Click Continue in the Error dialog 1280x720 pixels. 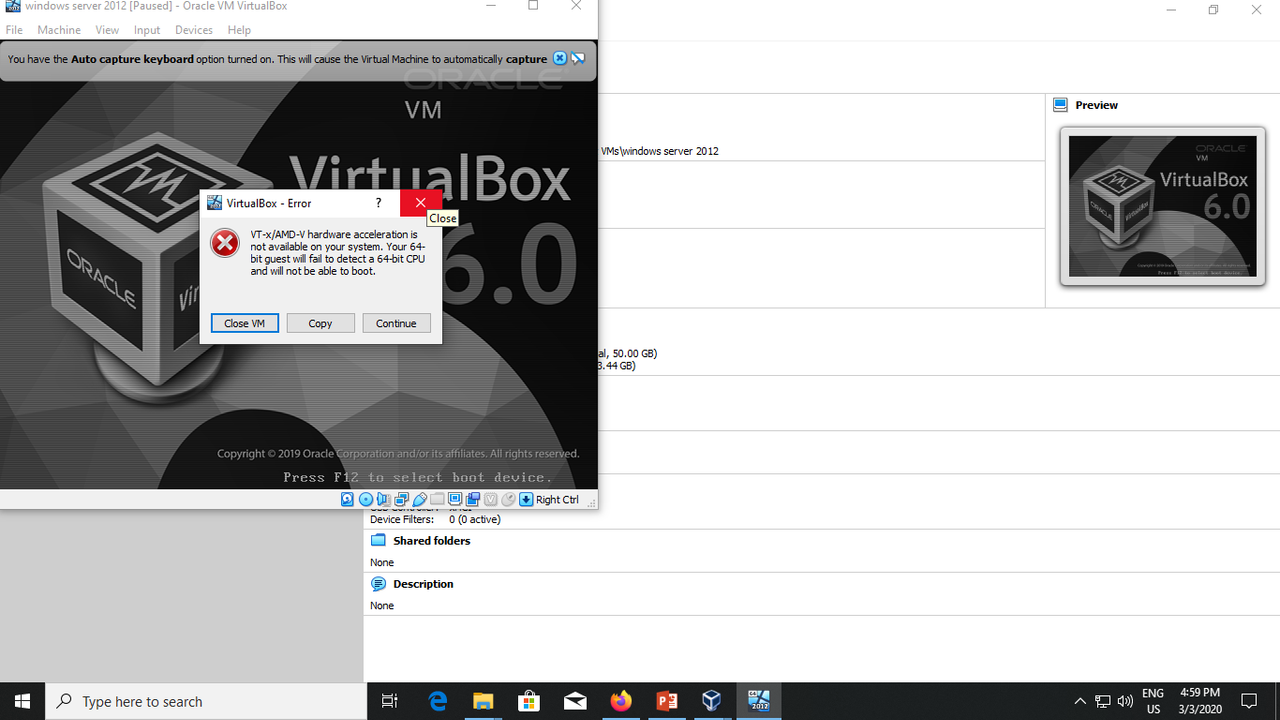click(396, 323)
